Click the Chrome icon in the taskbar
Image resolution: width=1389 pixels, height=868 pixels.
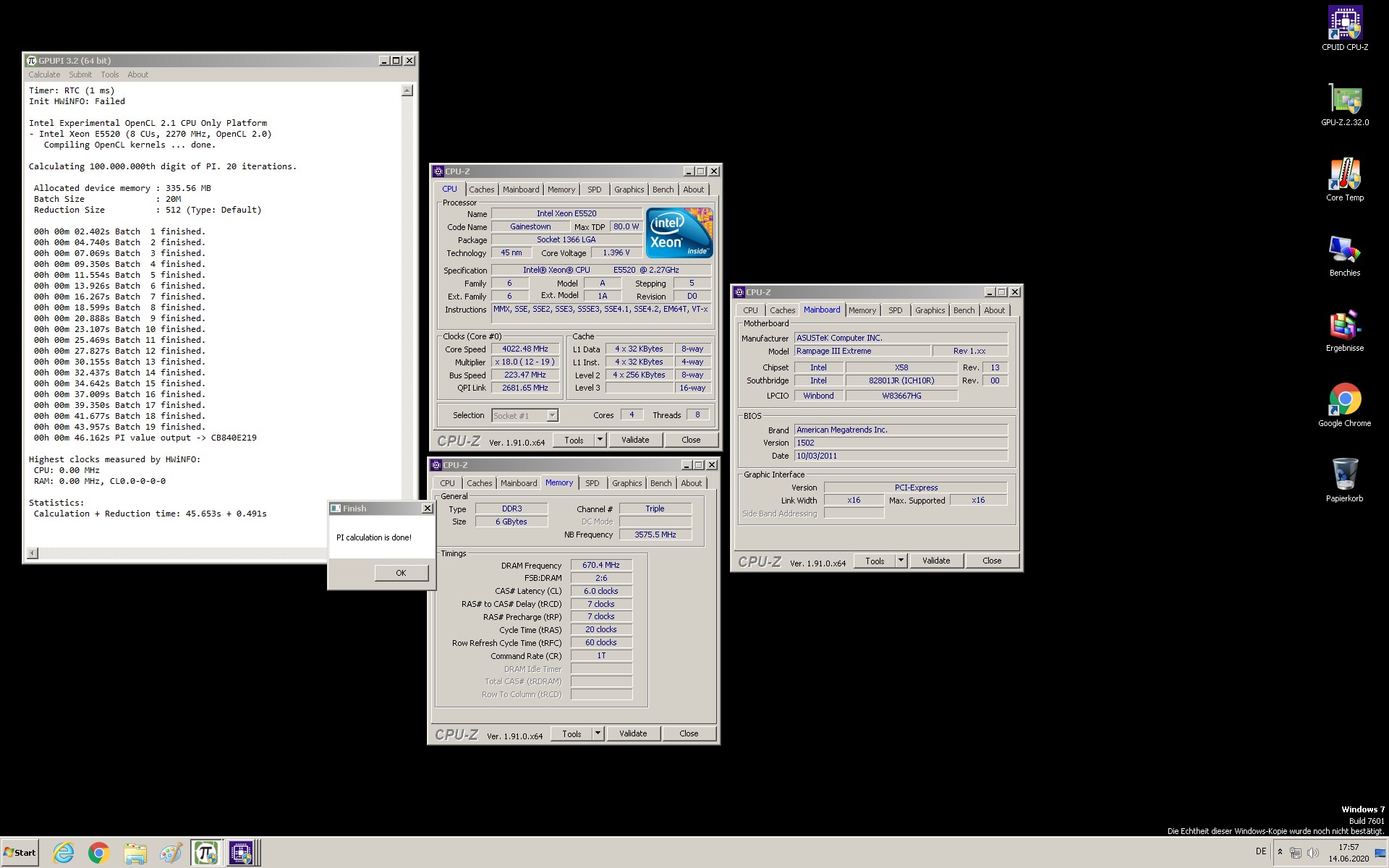(99, 853)
